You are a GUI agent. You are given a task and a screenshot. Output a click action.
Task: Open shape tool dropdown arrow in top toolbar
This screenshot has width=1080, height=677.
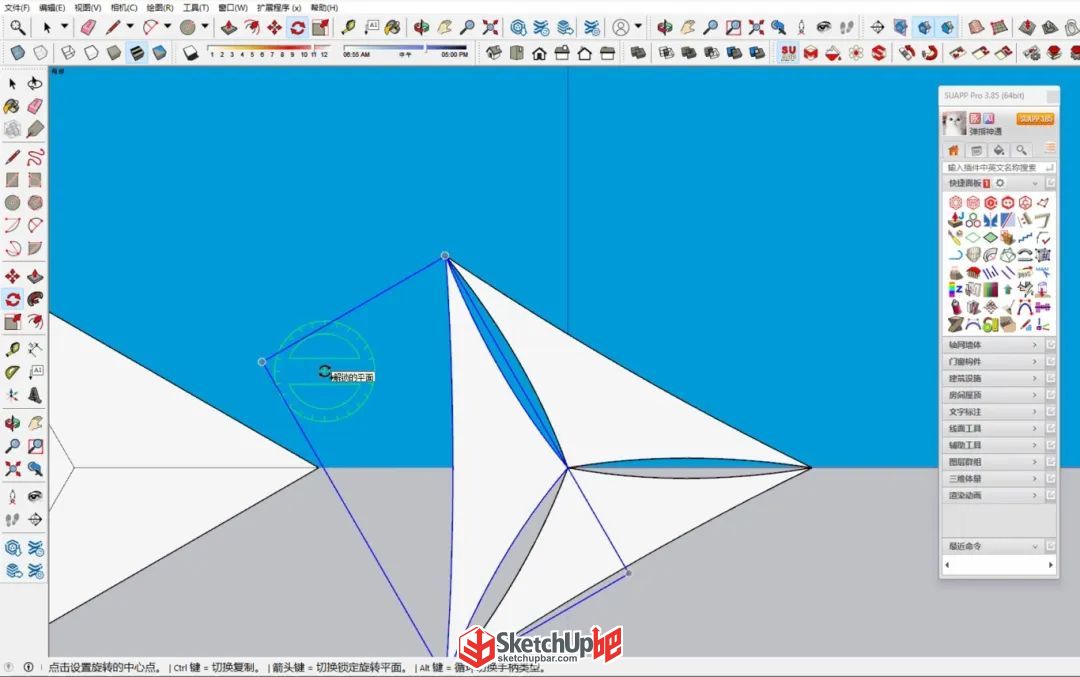(205, 27)
